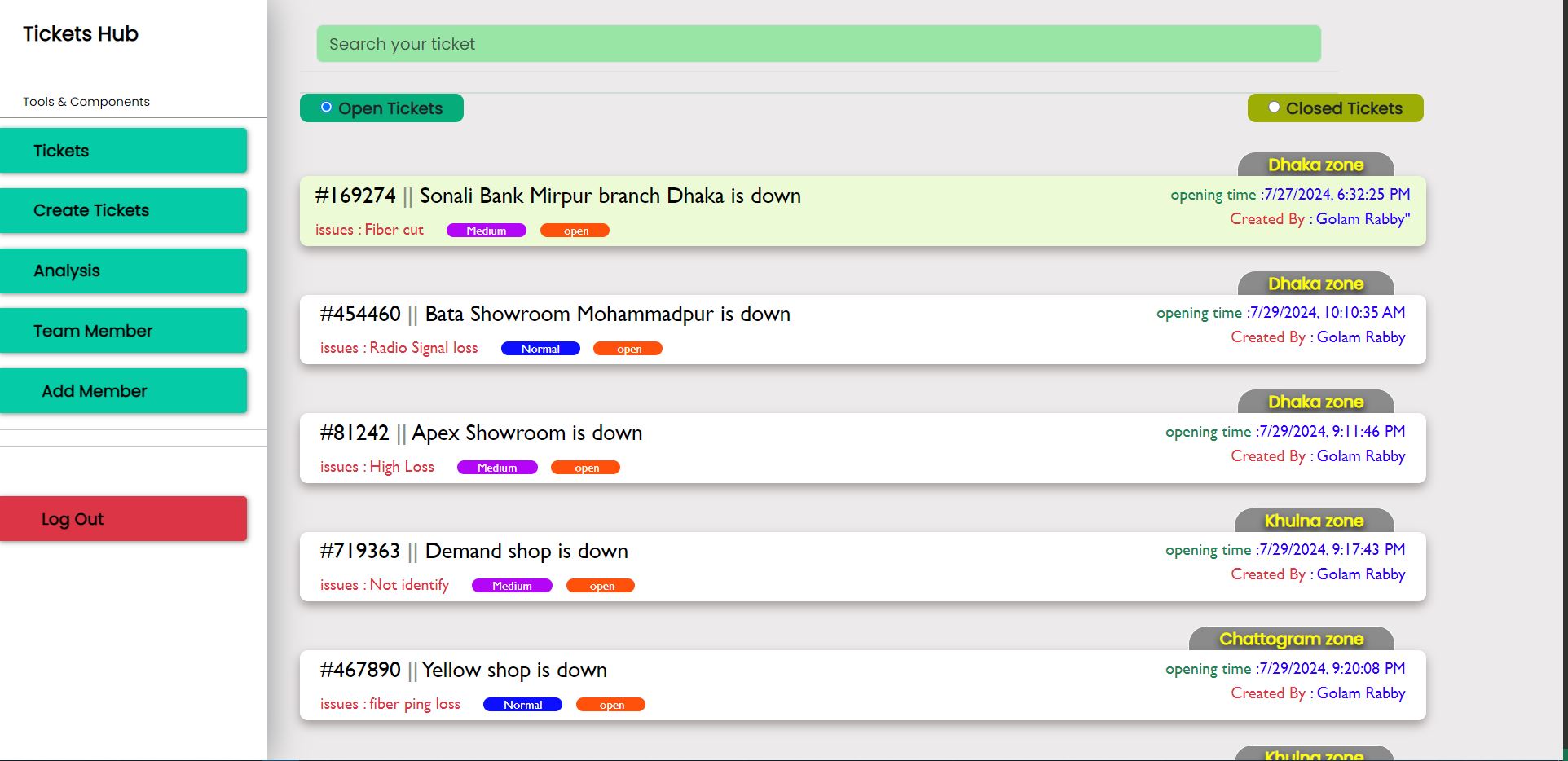Click Medium priority badge on Sonali Bank ticket
Image resolution: width=1568 pixels, height=761 pixels.
487,231
